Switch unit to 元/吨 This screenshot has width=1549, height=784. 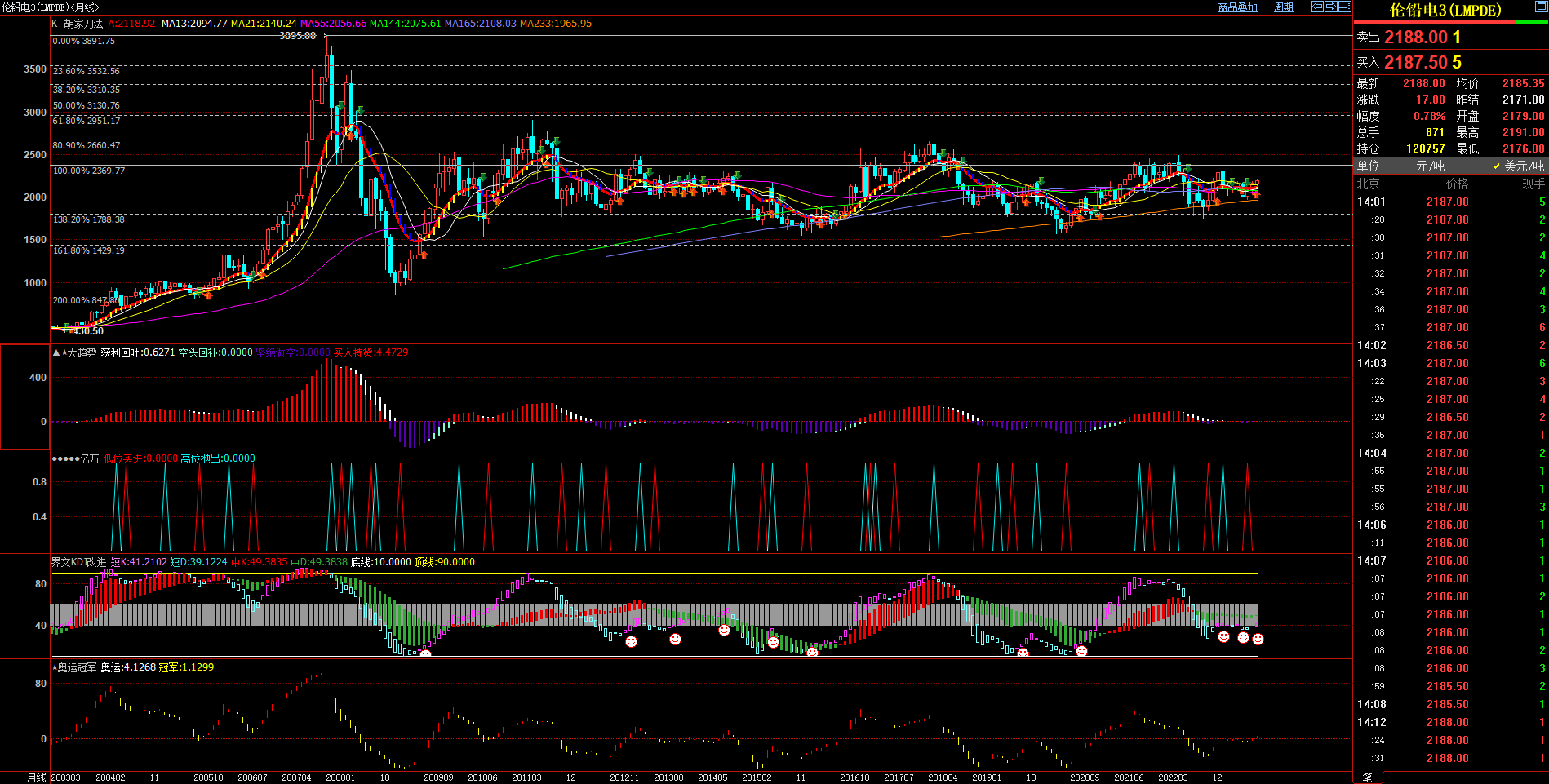(1430, 166)
